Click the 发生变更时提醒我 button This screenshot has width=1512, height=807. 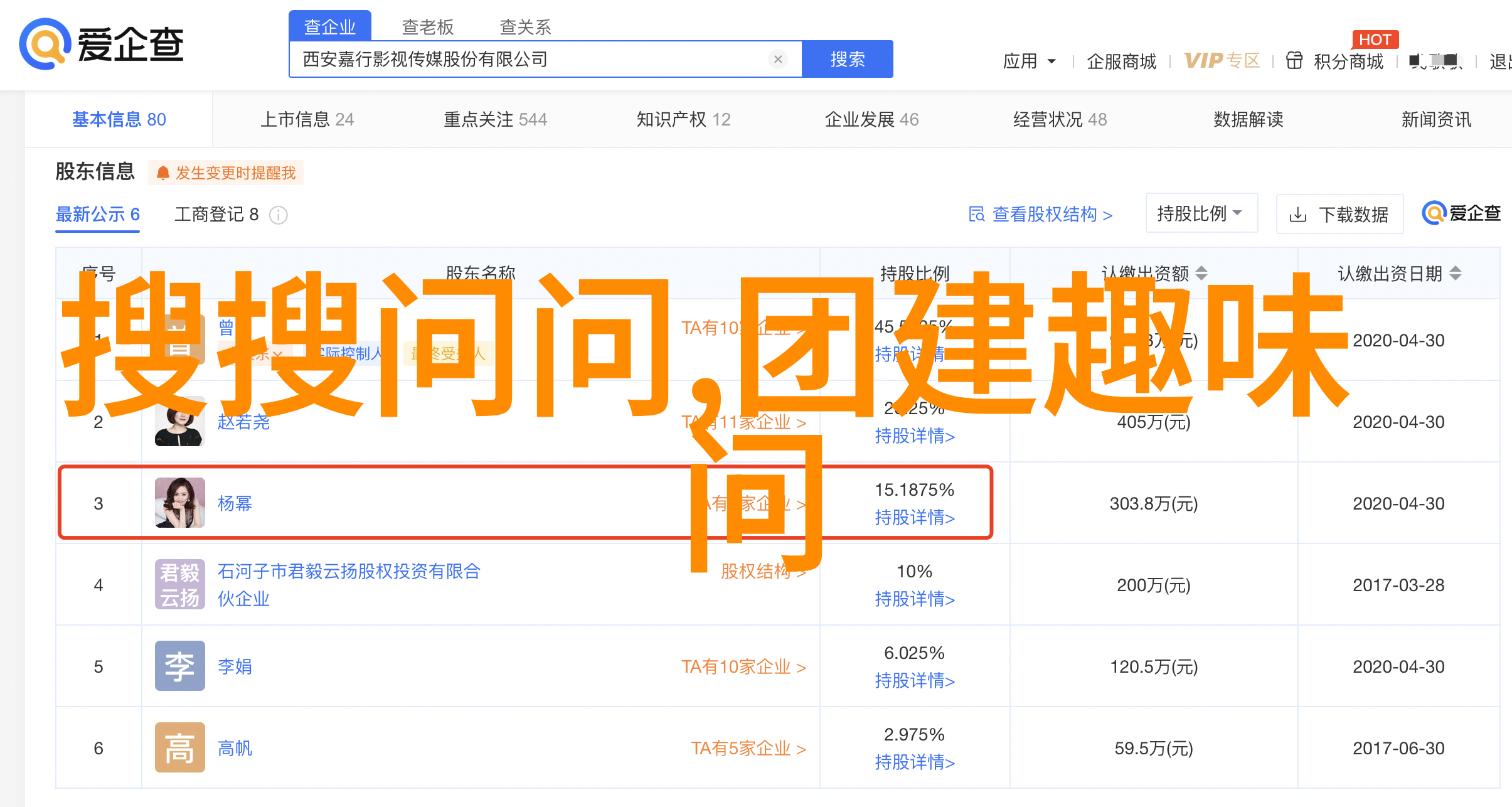click(226, 173)
